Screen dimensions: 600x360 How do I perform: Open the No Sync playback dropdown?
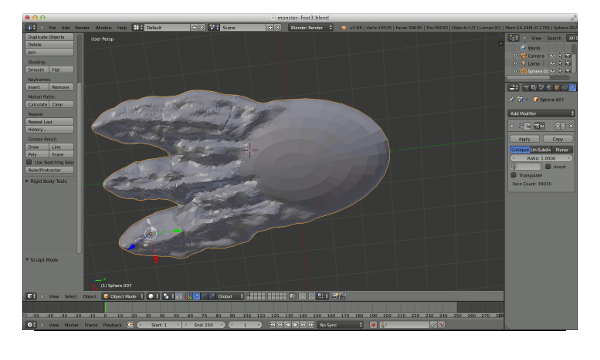[x=340, y=325]
